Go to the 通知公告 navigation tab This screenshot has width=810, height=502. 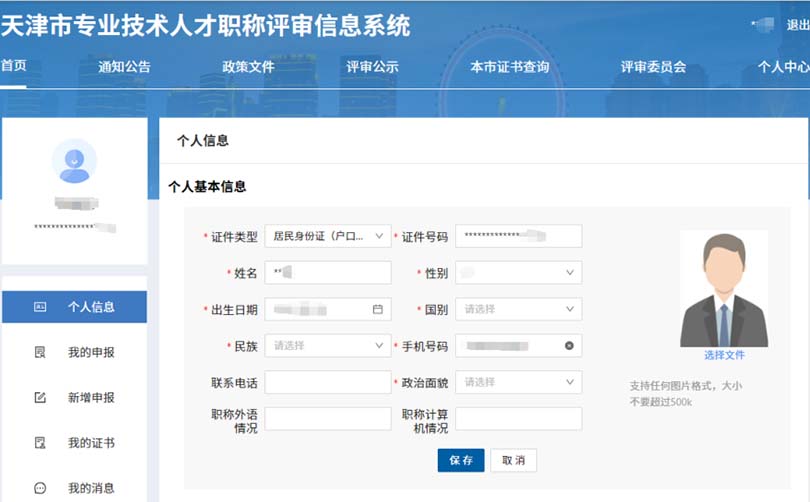(125, 67)
